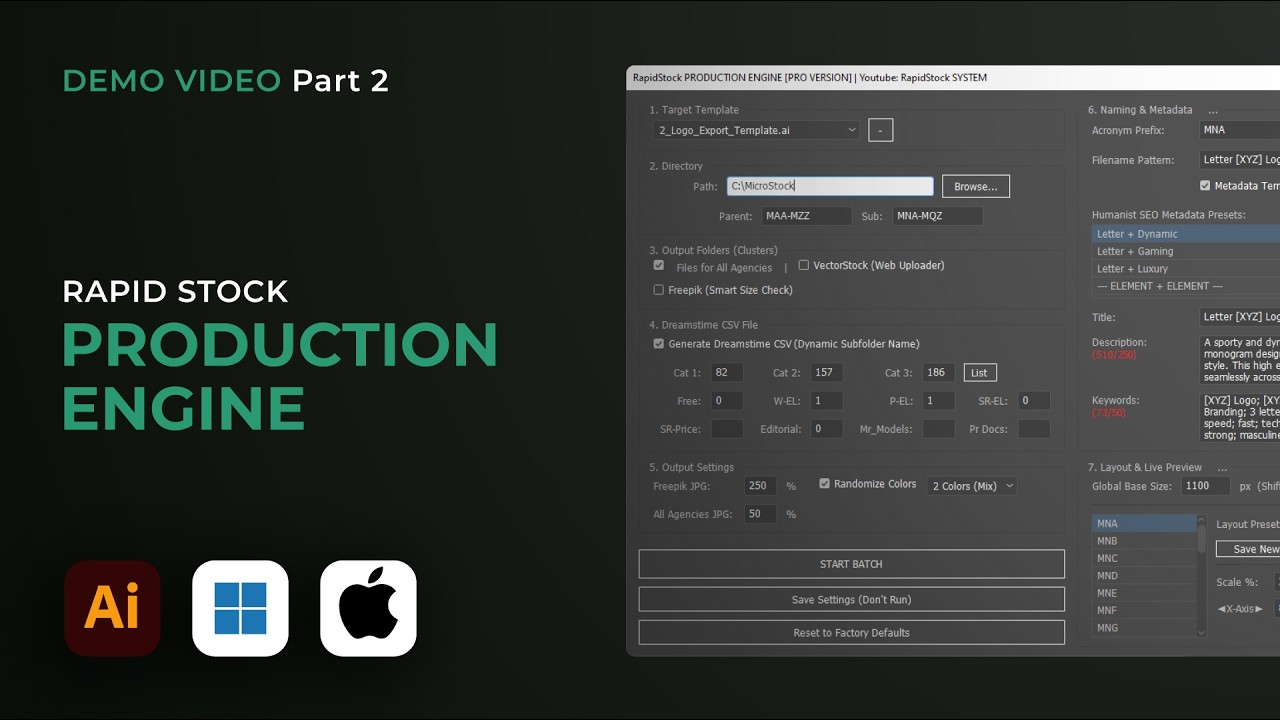Select MND in the acronym list

(x=1144, y=576)
